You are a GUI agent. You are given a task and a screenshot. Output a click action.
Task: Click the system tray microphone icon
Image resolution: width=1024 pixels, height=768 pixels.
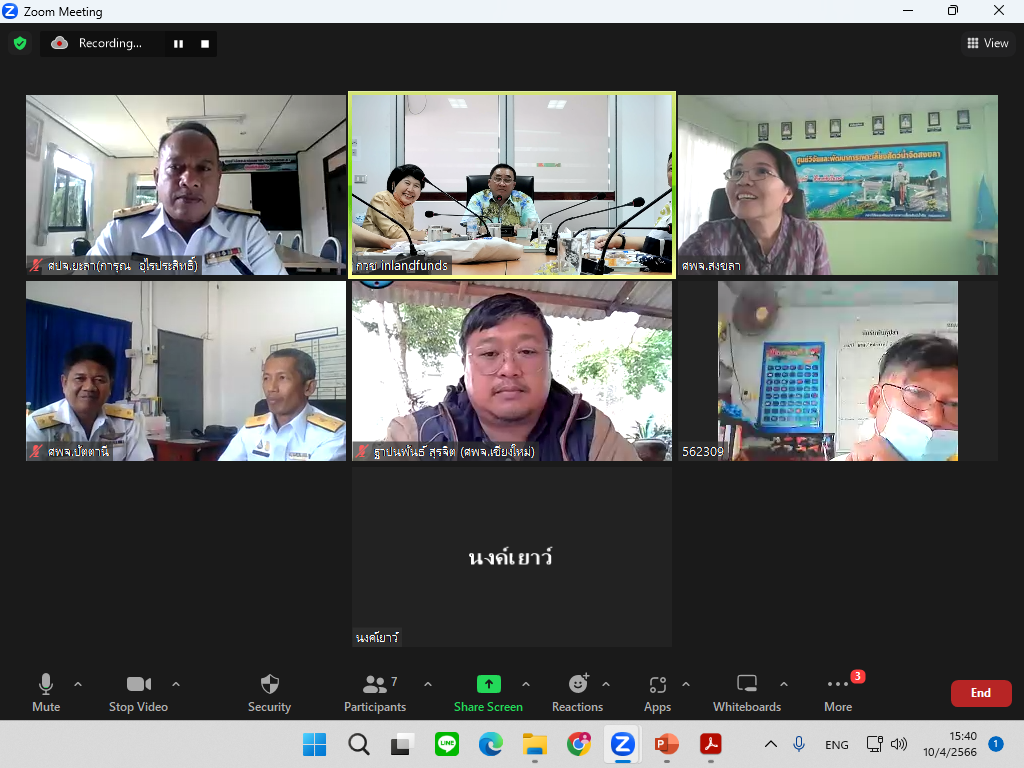pos(799,744)
